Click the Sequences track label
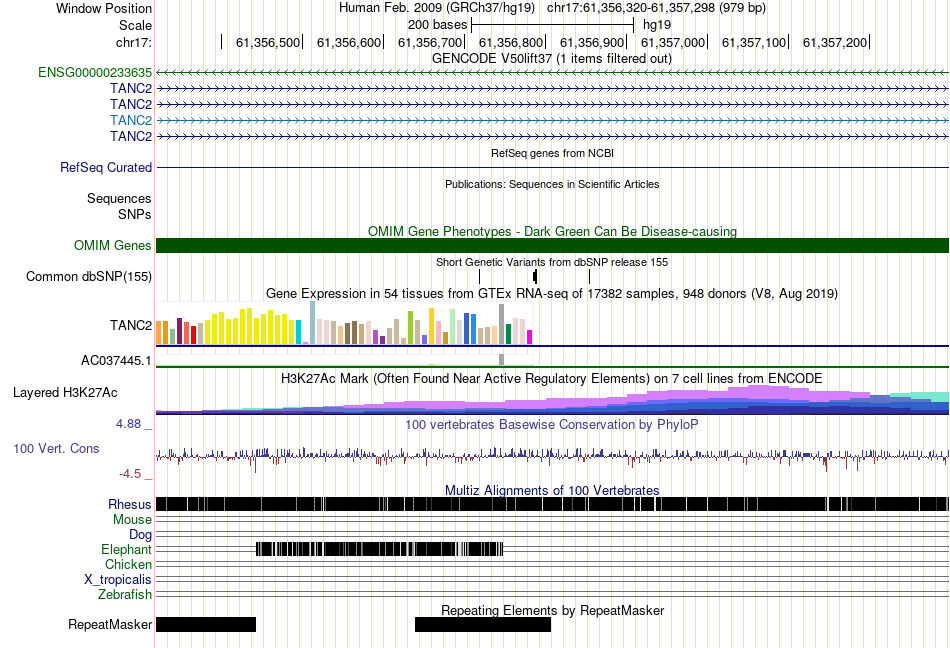Screen dimensions: 950x648 click(119, 199)
